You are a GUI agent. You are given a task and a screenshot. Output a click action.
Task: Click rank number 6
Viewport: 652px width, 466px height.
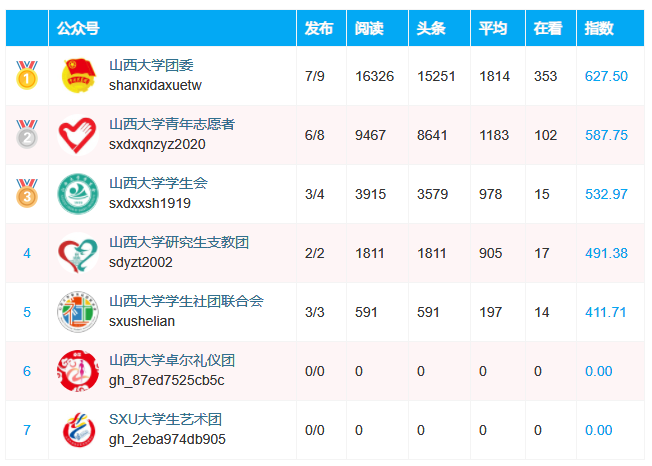point(27,371)
